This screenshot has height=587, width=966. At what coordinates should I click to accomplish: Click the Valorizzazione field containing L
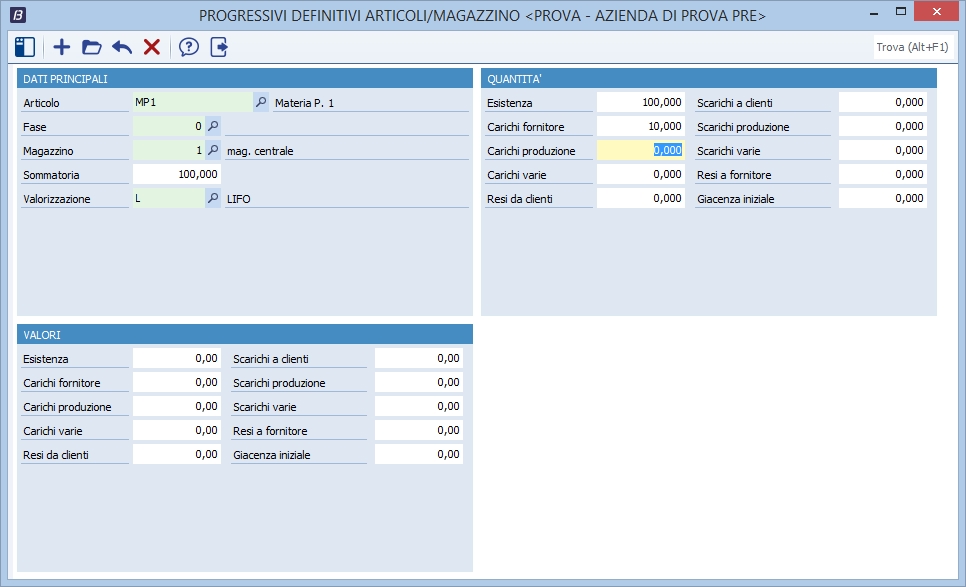coord(168,198)
